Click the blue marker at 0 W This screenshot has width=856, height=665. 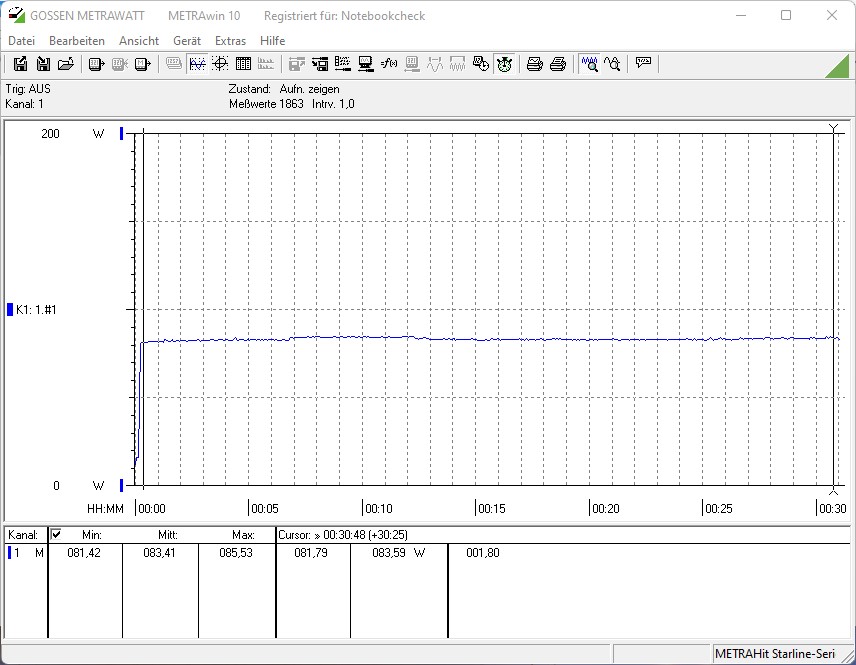121,485
